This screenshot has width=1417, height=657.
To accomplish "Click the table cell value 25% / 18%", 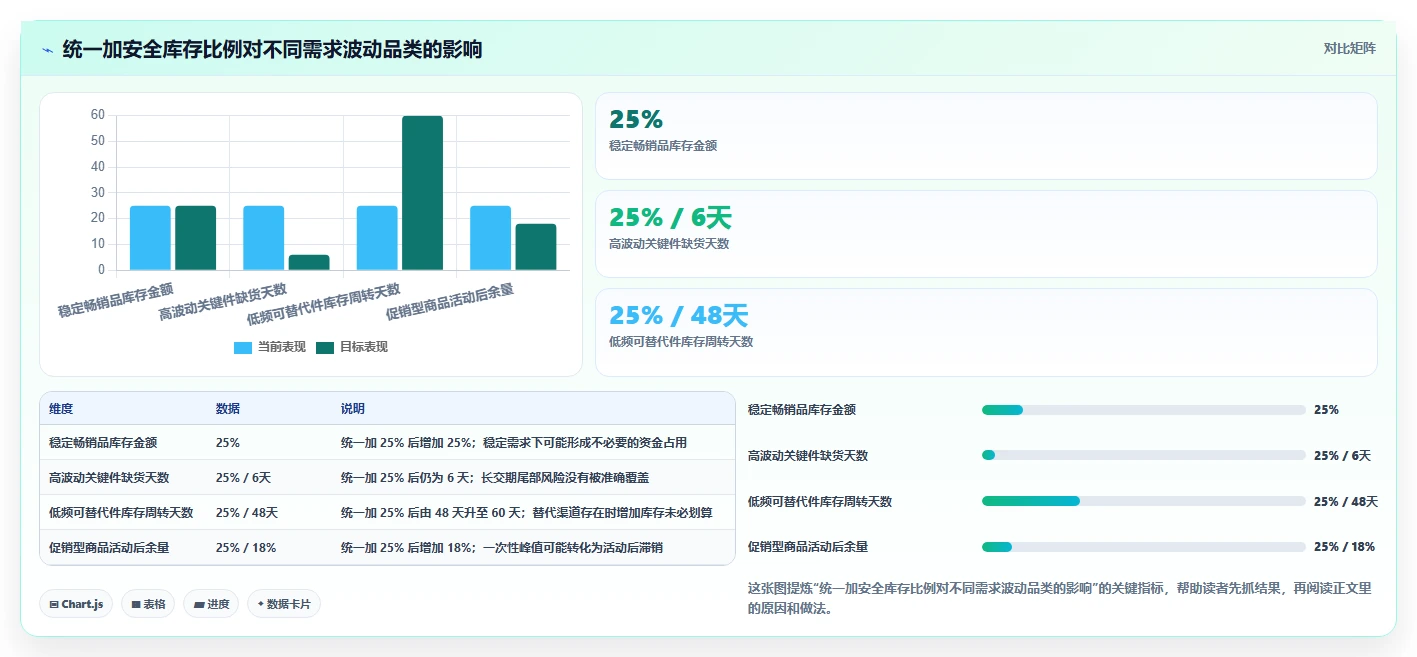I will 246,548.
